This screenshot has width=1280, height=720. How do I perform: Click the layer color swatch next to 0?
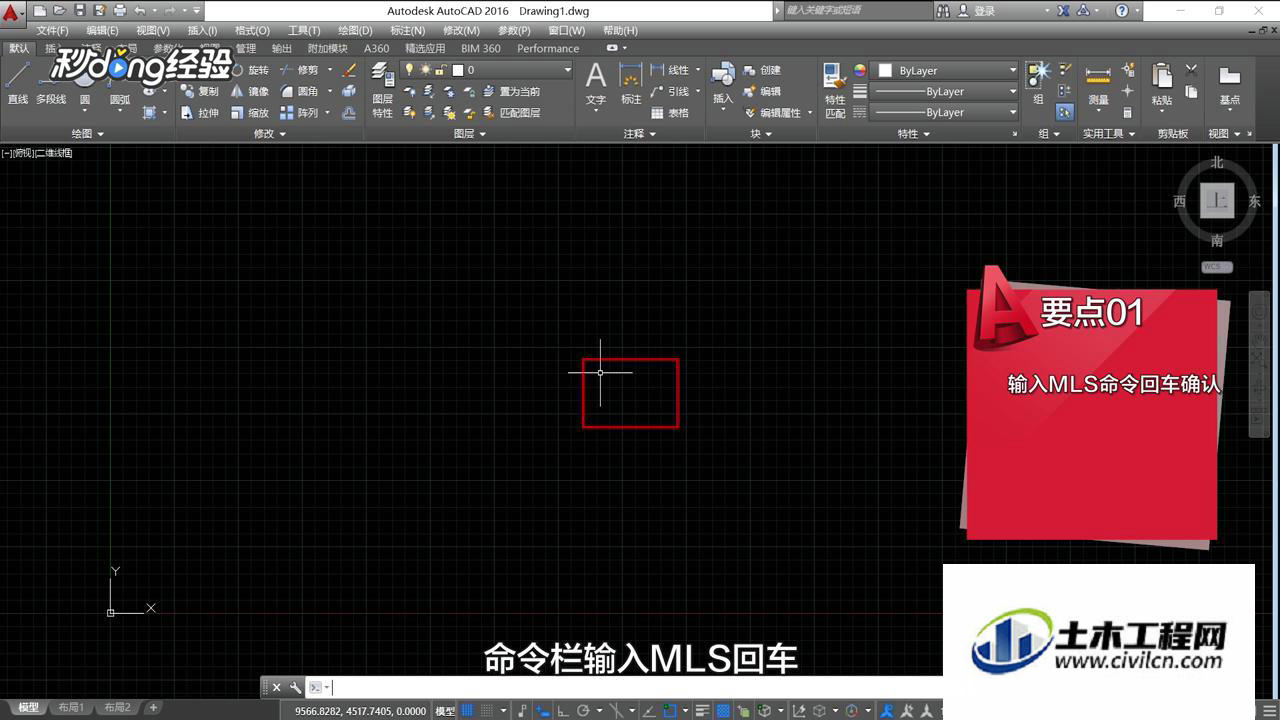458,70
